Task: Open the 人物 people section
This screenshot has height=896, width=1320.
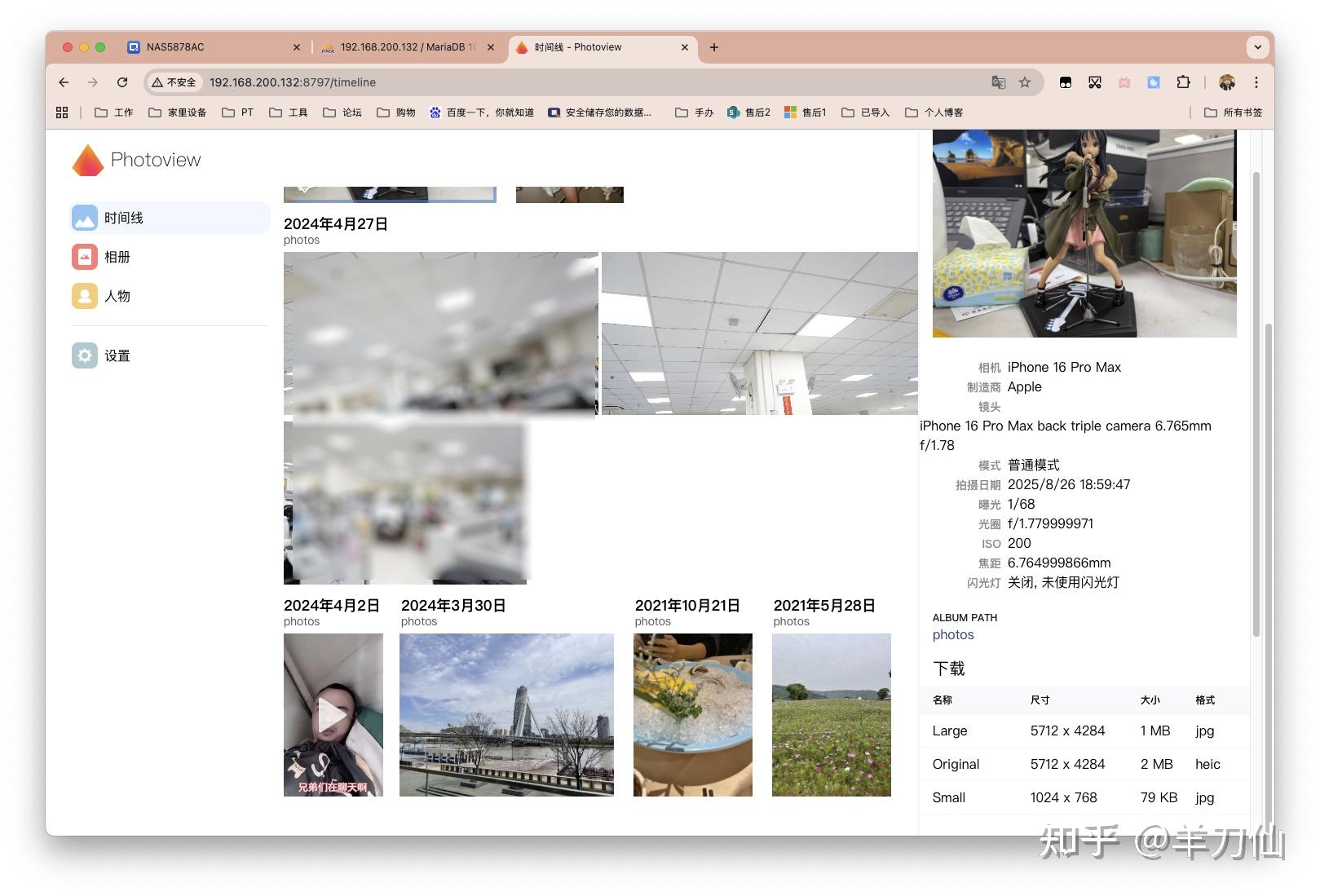Action: [x=118, y=296]
